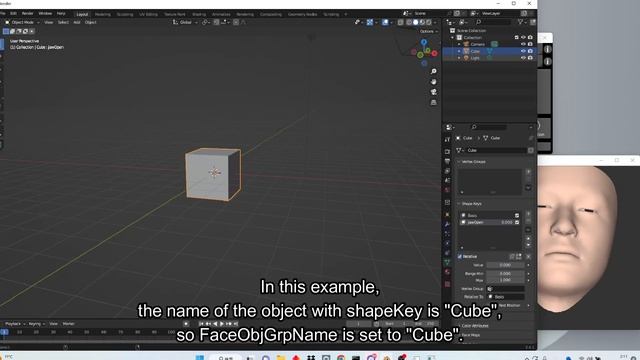Open Physics properties tab icon

[447, 243]
